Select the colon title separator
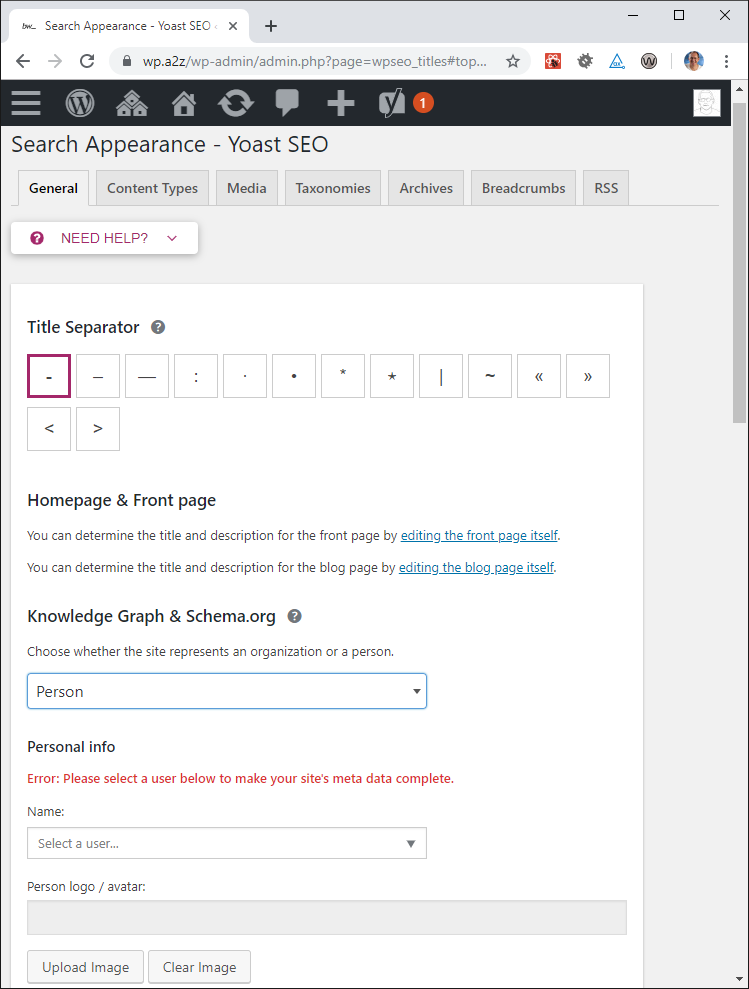 click(196, 376)
